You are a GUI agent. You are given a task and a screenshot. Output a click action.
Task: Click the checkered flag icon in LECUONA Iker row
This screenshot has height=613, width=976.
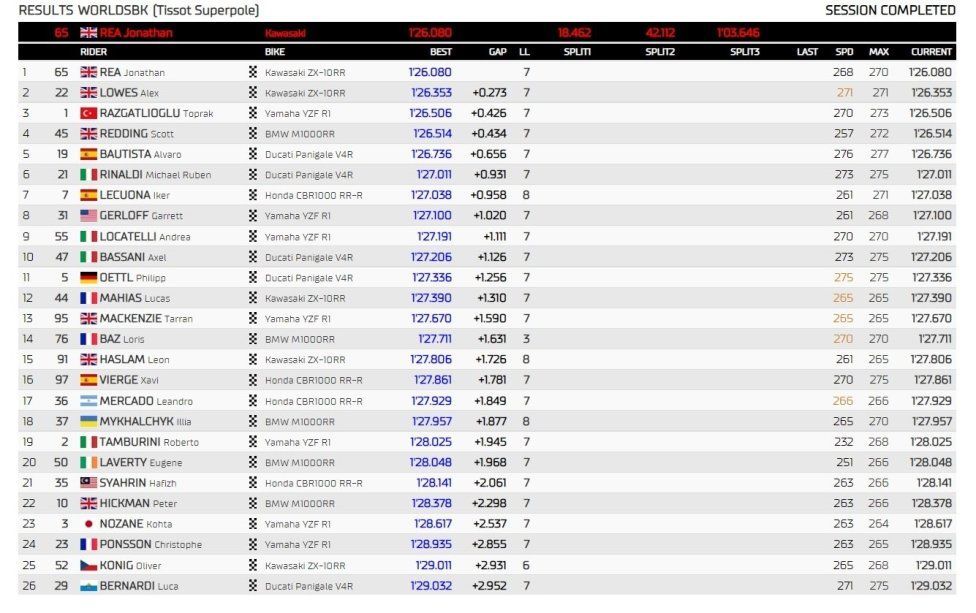tap(253, 195)
